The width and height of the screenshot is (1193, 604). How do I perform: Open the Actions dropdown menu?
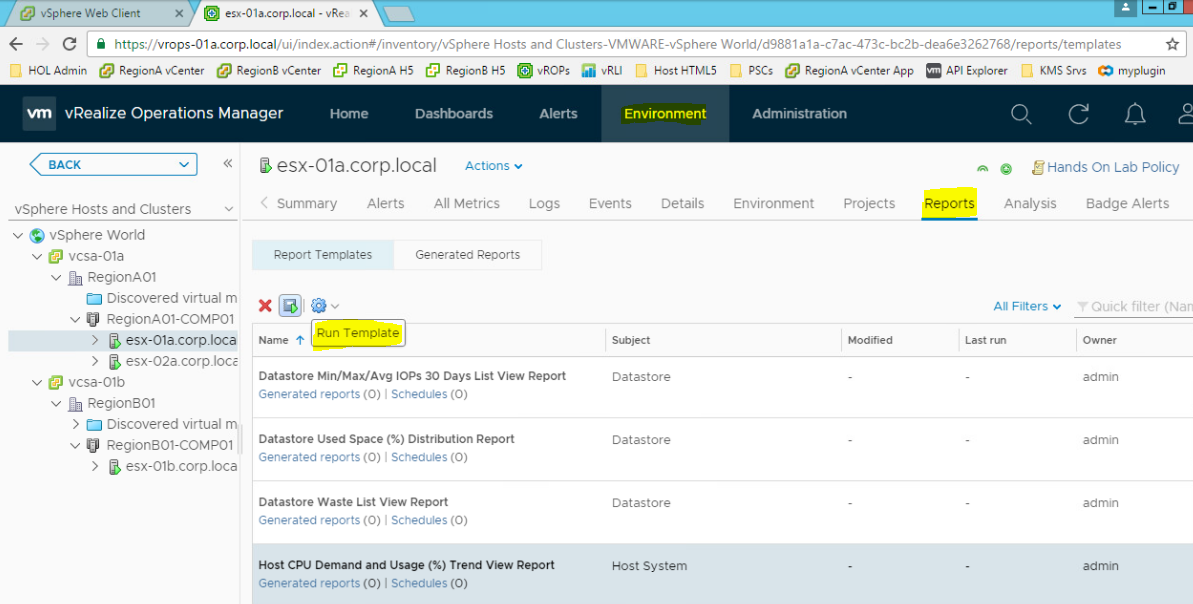click(494, 166)
